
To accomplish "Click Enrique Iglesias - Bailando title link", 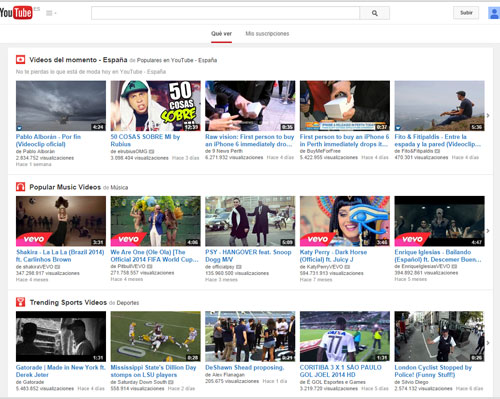I will [x=438, y=256].
